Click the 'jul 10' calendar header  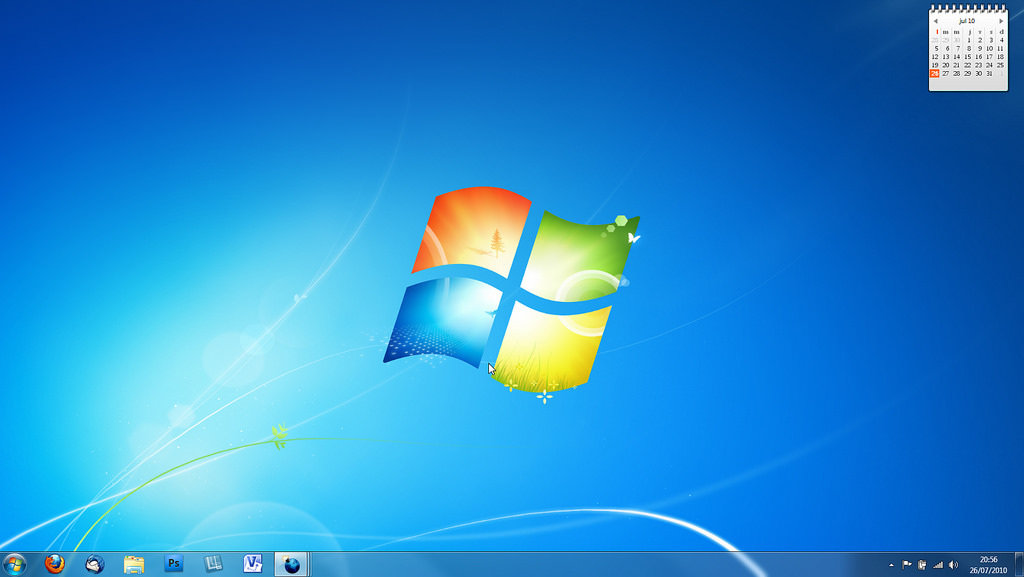967,21
